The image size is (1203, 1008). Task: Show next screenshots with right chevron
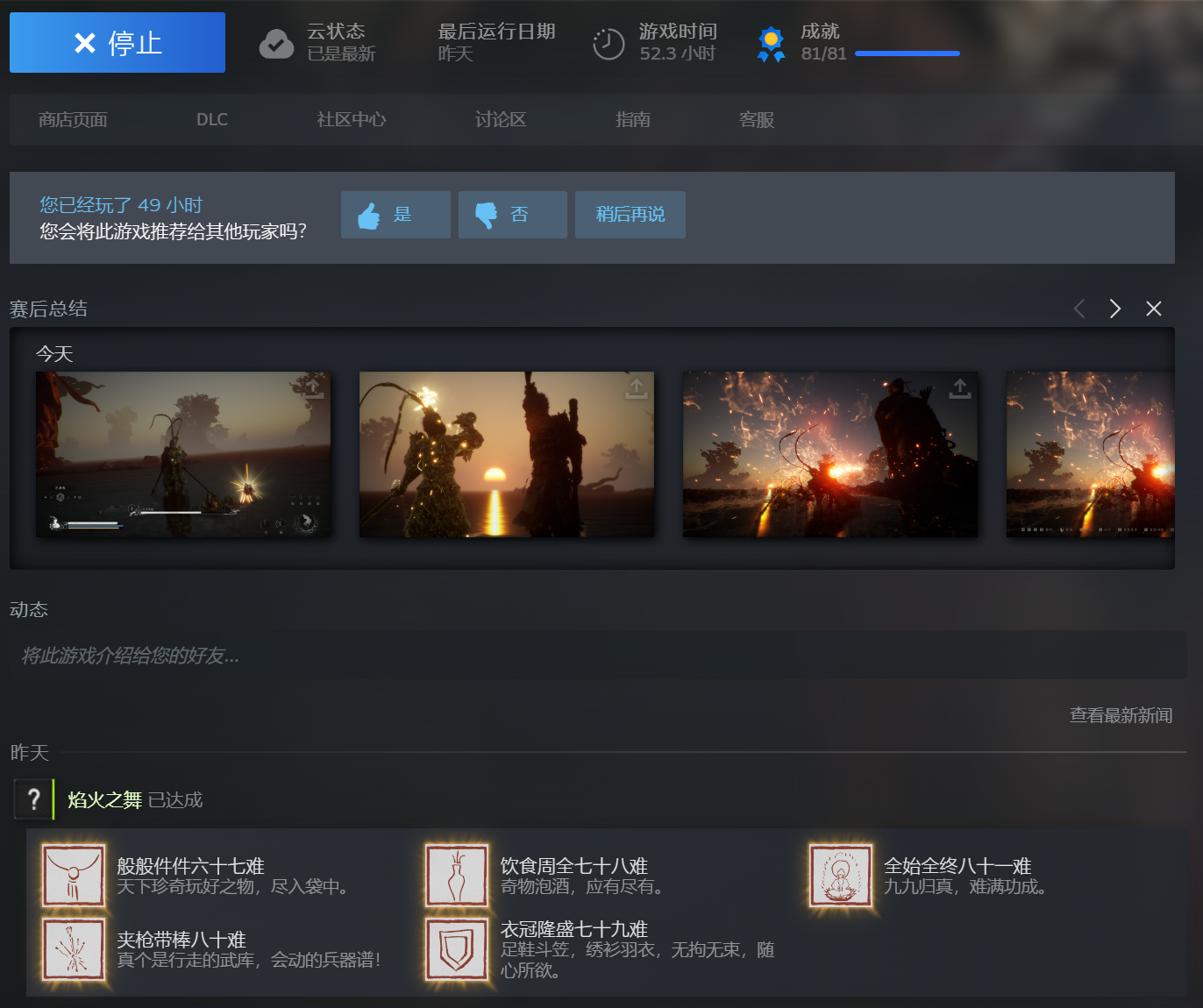pyautogui.click(x=1115, y=309)
